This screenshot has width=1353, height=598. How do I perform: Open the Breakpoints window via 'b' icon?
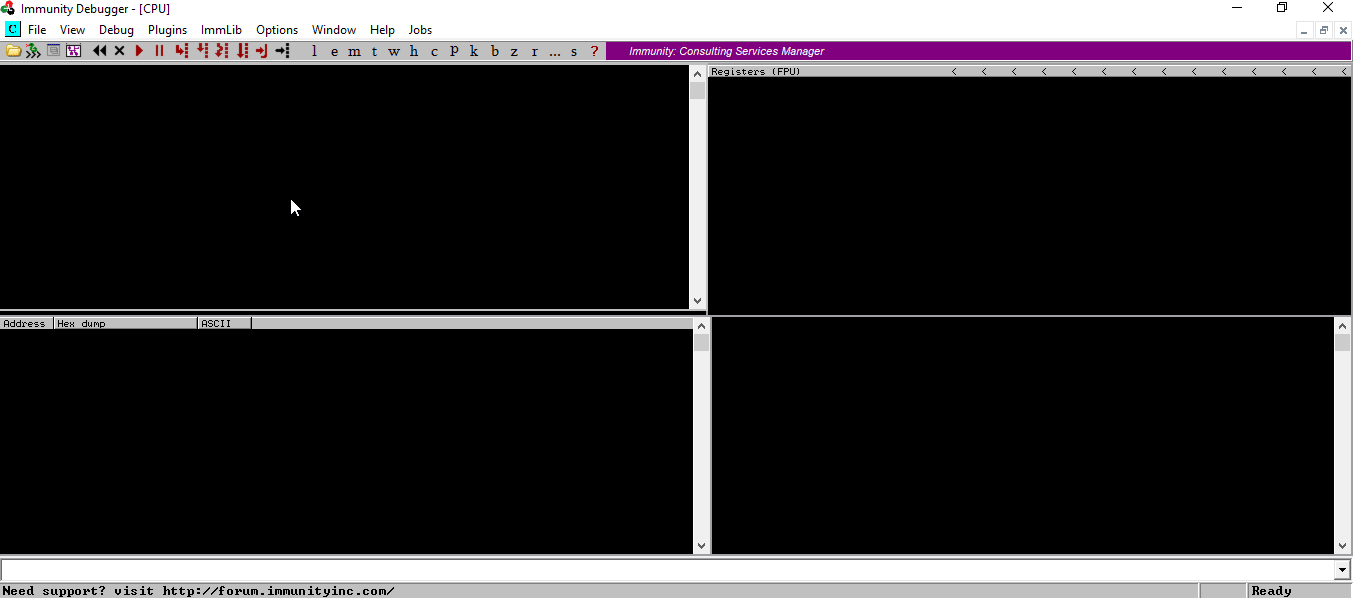point(494,50)
